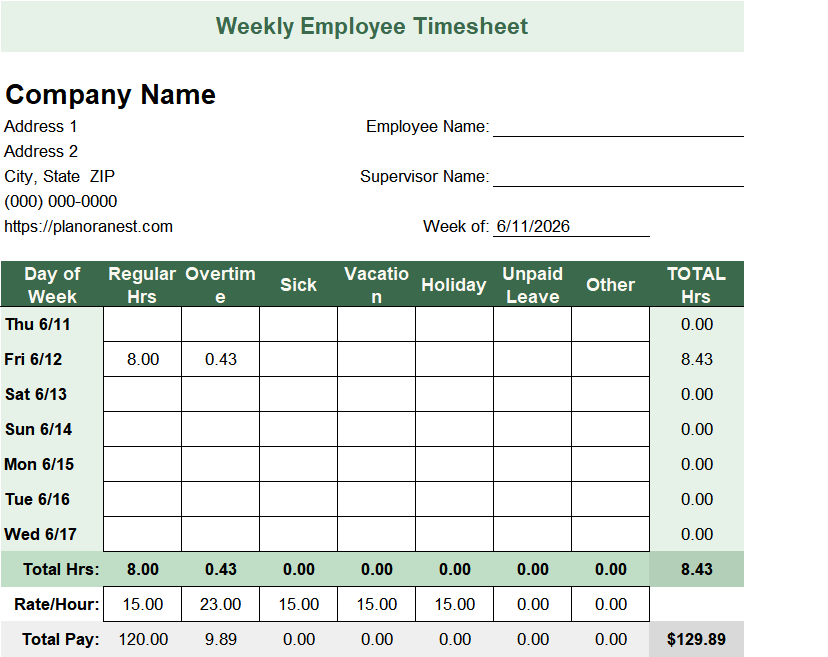Click Monday's empty Vacation cell
The image size is (828, 657).
(377, 464)
